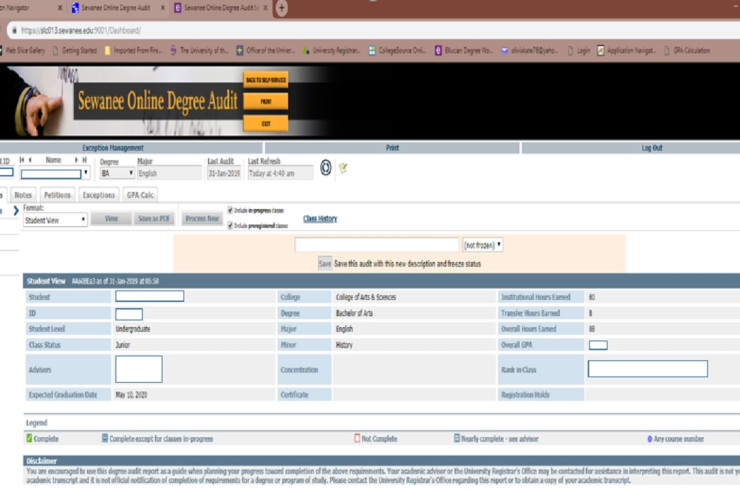Click the circular refresh audit icon
The width and height of the screenshot is (740, 494).
325,168
